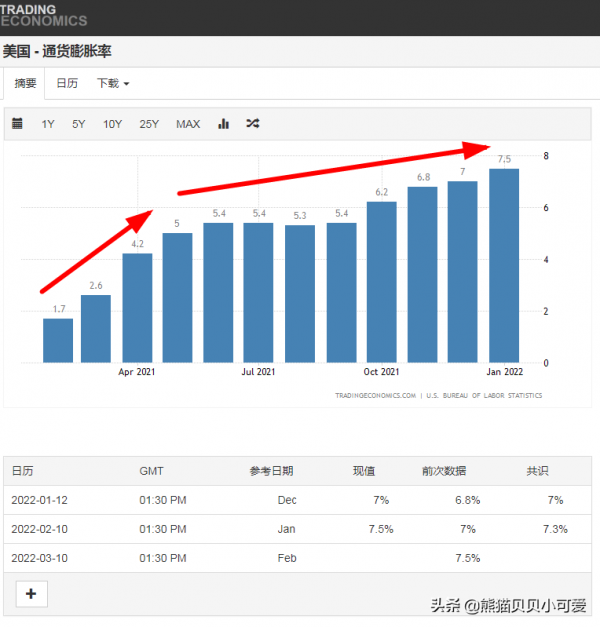Screen dimensions: 600x627
Task: Set chart range to 1Y
Action: click(x=48, y=124)
